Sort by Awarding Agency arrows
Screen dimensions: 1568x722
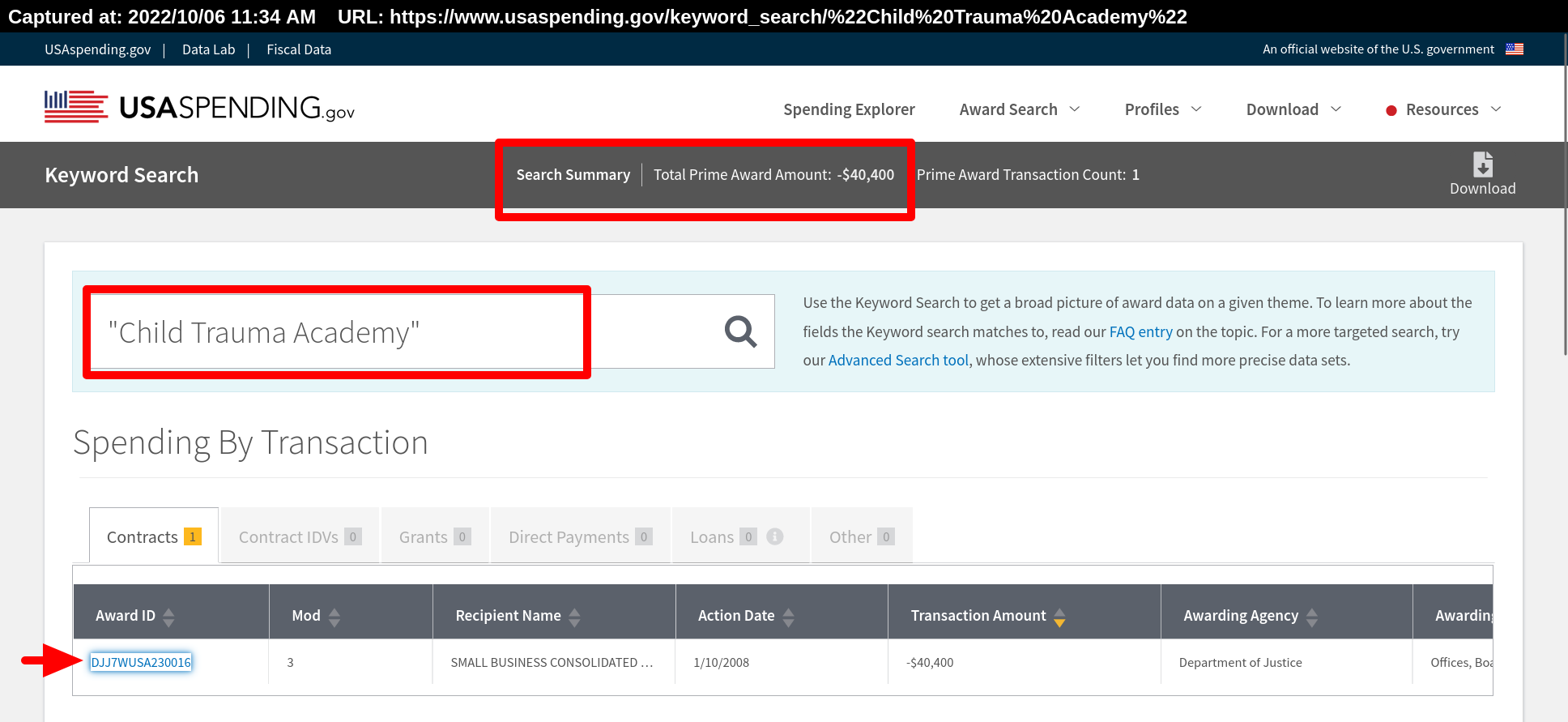(x=1312, y=617)
